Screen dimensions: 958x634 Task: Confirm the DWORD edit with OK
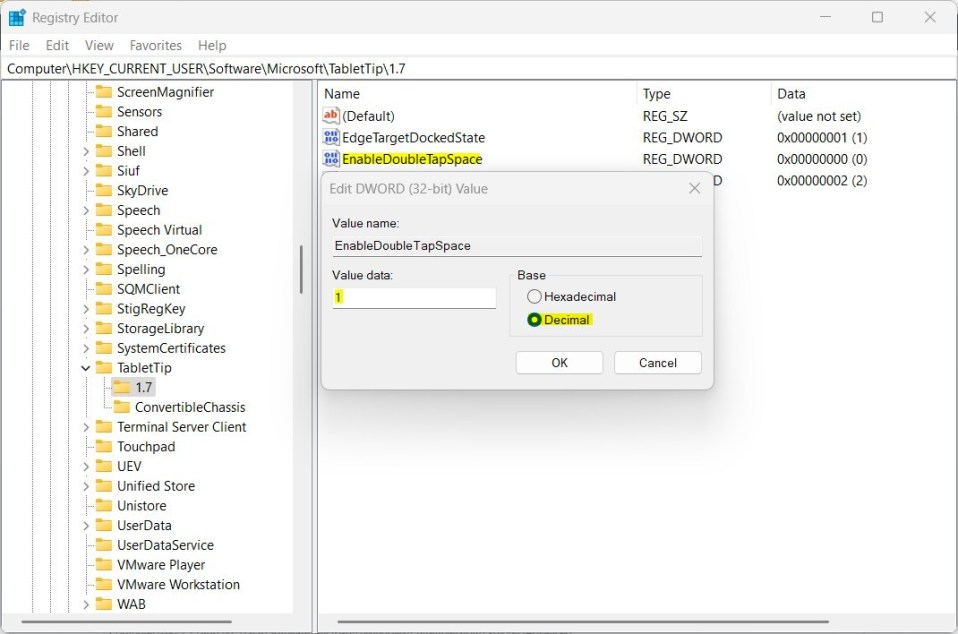559,363
